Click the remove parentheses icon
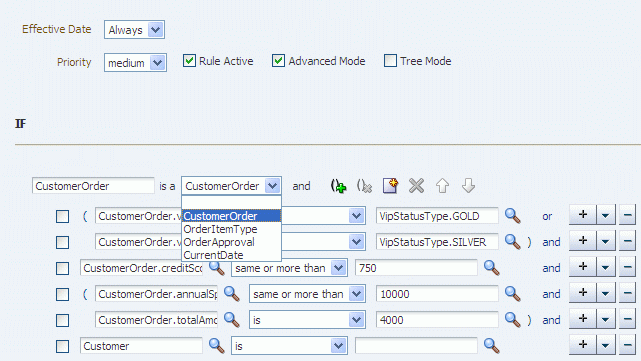The height and width of the screenshot is (361, 641). [x=364, y=186]
